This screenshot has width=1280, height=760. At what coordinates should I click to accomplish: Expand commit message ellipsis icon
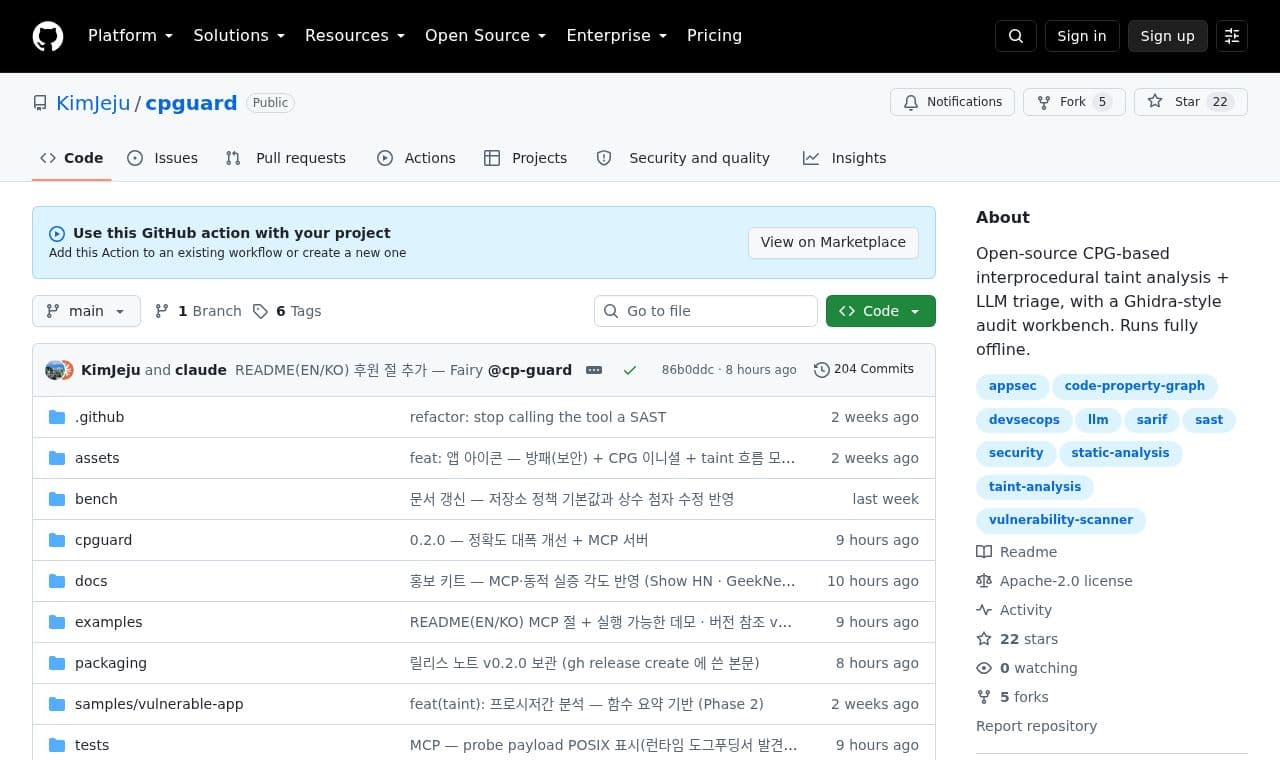[594, 370]
